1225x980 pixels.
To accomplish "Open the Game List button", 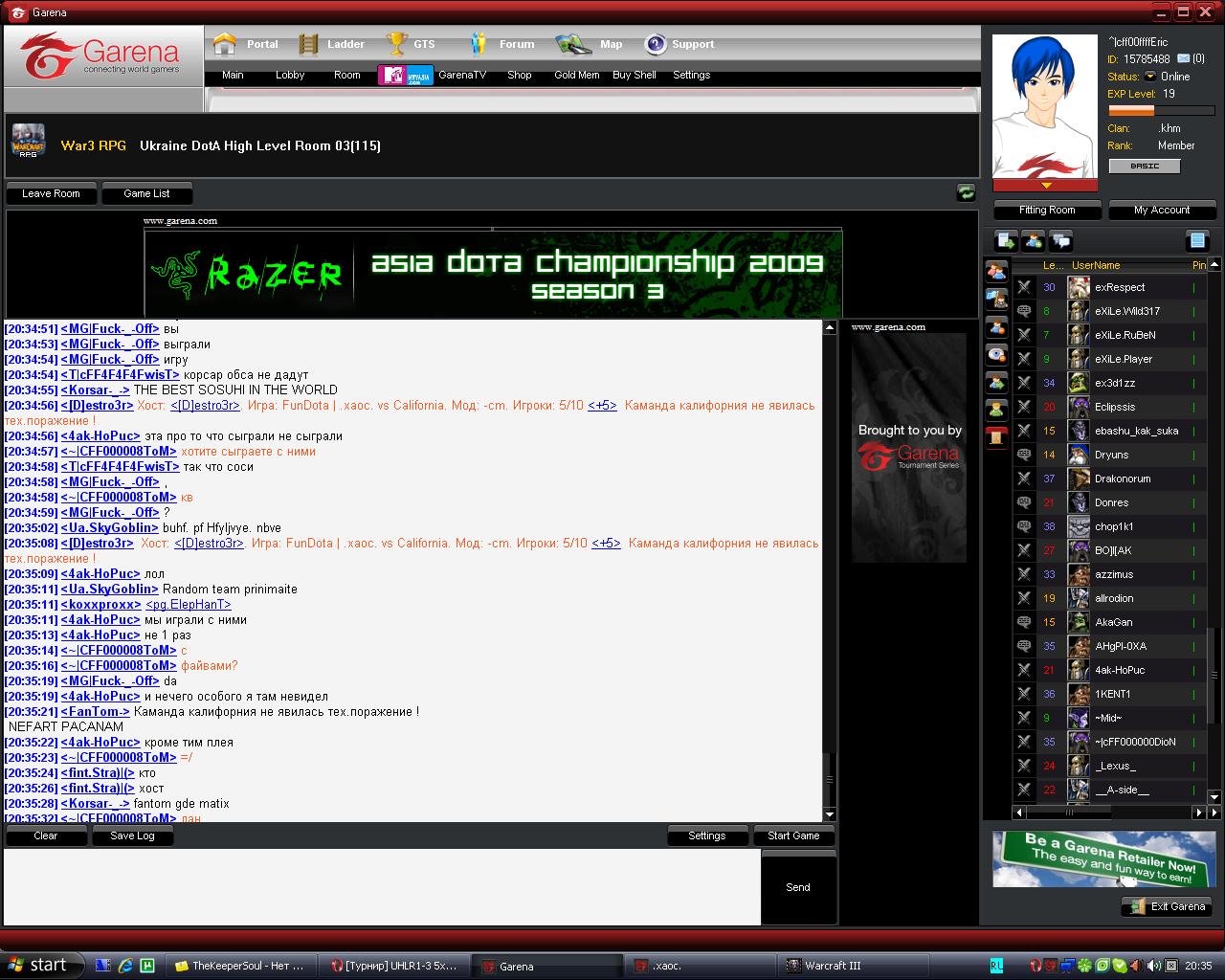I will click(x=146, y=193).
